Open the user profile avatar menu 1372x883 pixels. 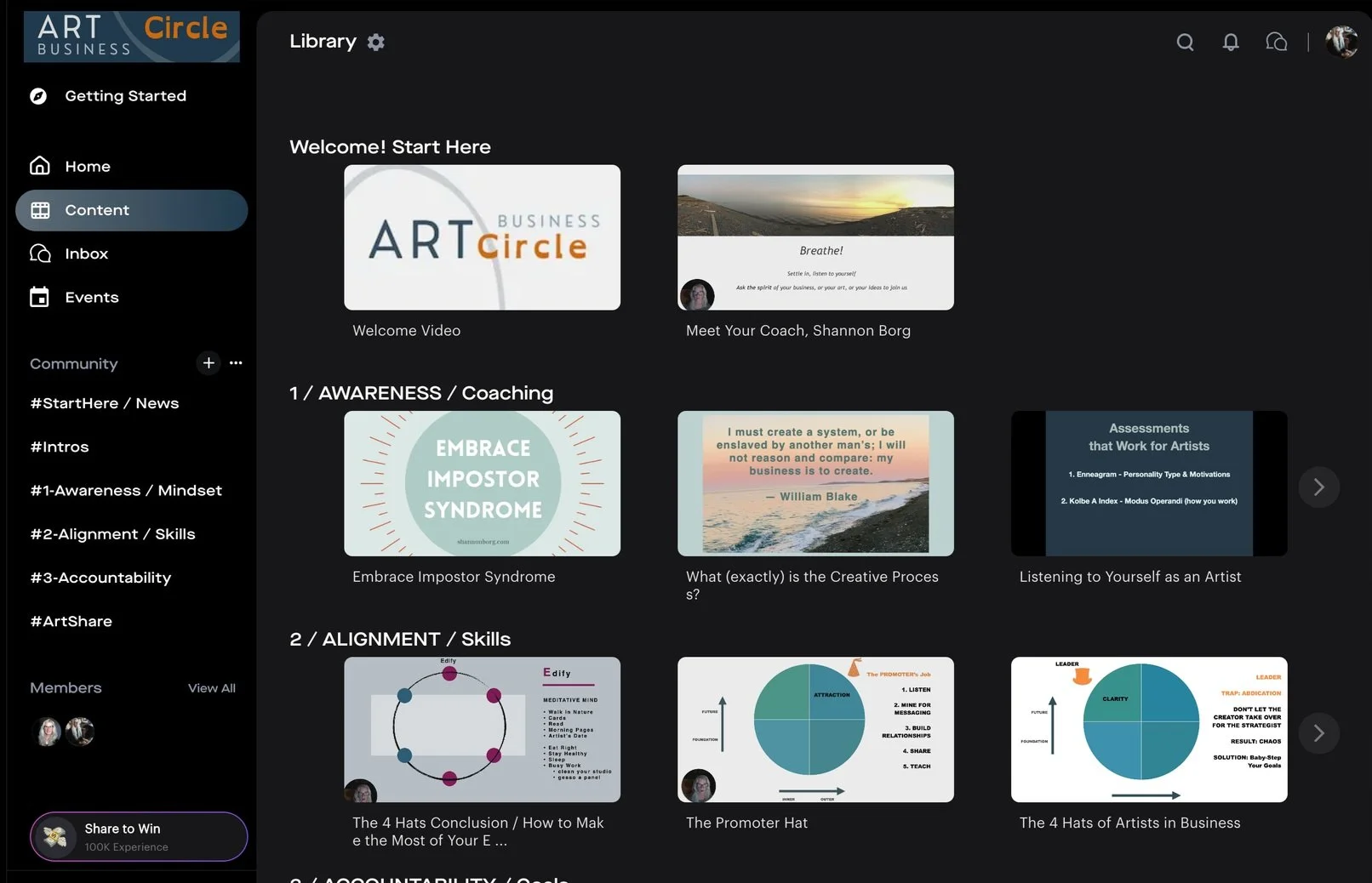(1342, 42)
